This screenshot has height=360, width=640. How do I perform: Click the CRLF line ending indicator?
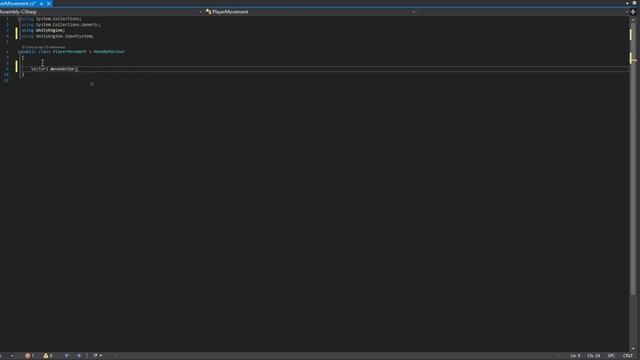(628, 356)
